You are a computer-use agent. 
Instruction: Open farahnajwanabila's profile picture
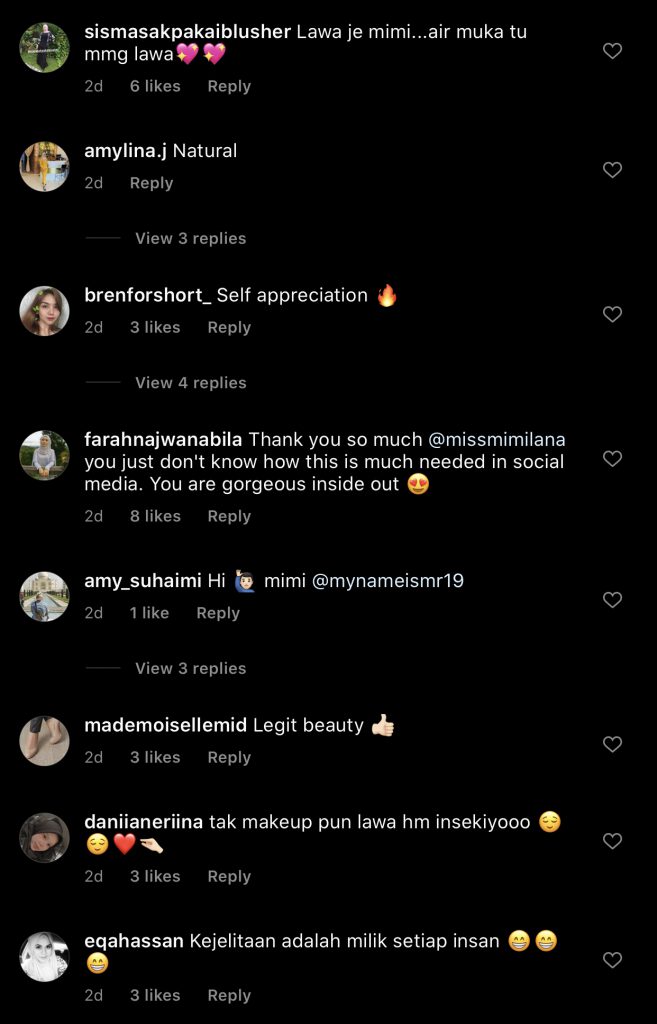pos(44,457)
